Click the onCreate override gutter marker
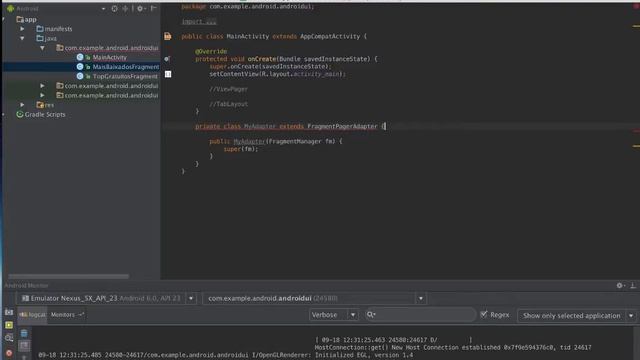 click(167, 59)
